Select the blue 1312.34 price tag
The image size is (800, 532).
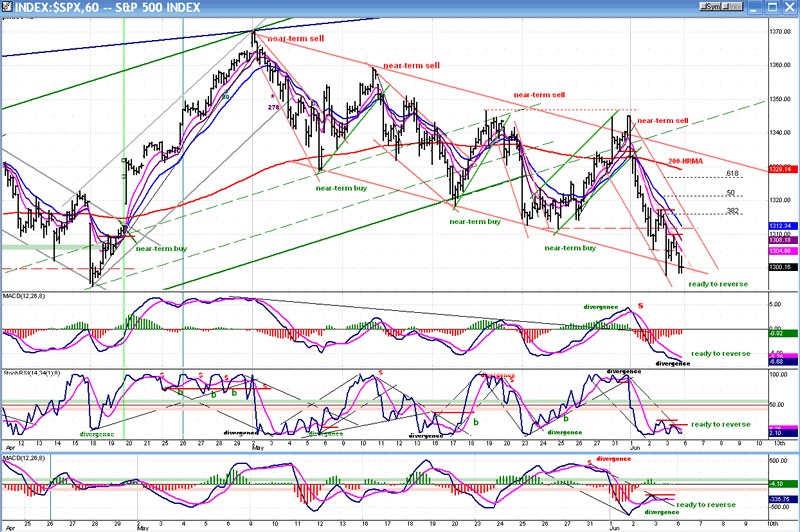(x=783, y=225)
